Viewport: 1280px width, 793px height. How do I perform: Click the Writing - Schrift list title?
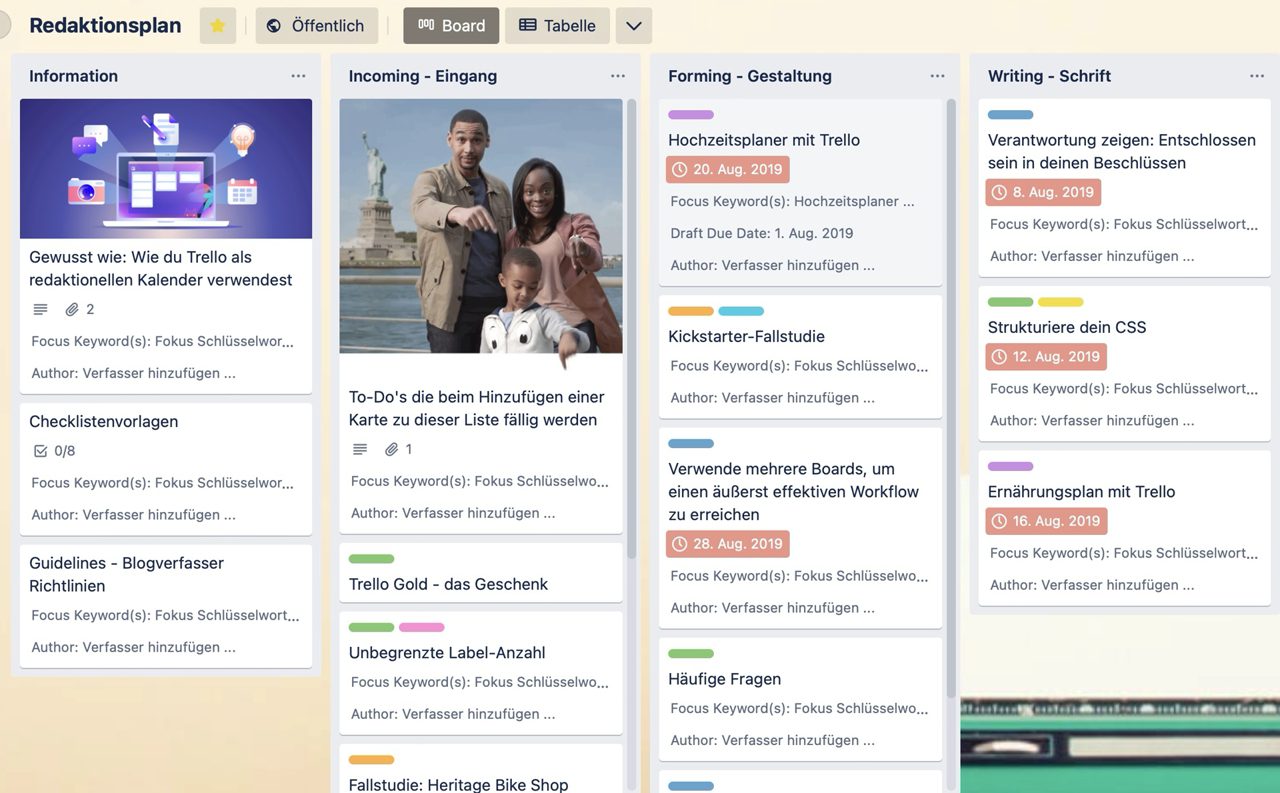tap(1049, 76)
